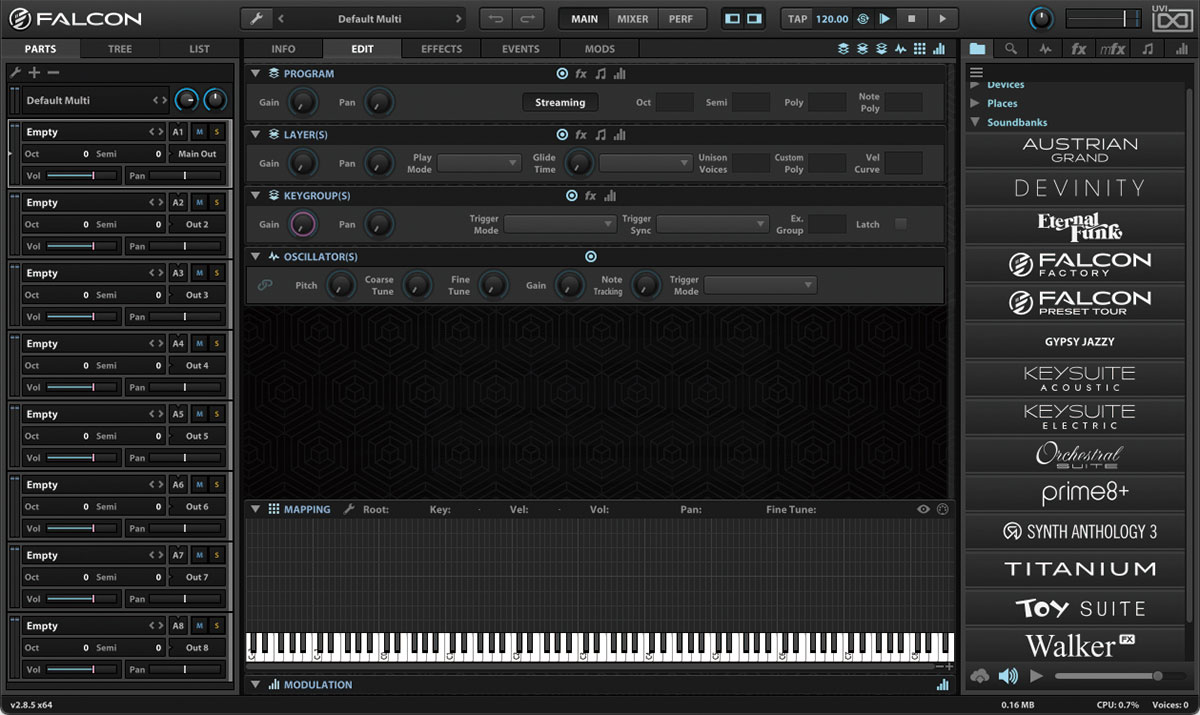Screen dimensions: 1200x715
Task: Open the keygroup Trigger Mode dropdown
Action: pyautogui.click(x=559, y=224)
